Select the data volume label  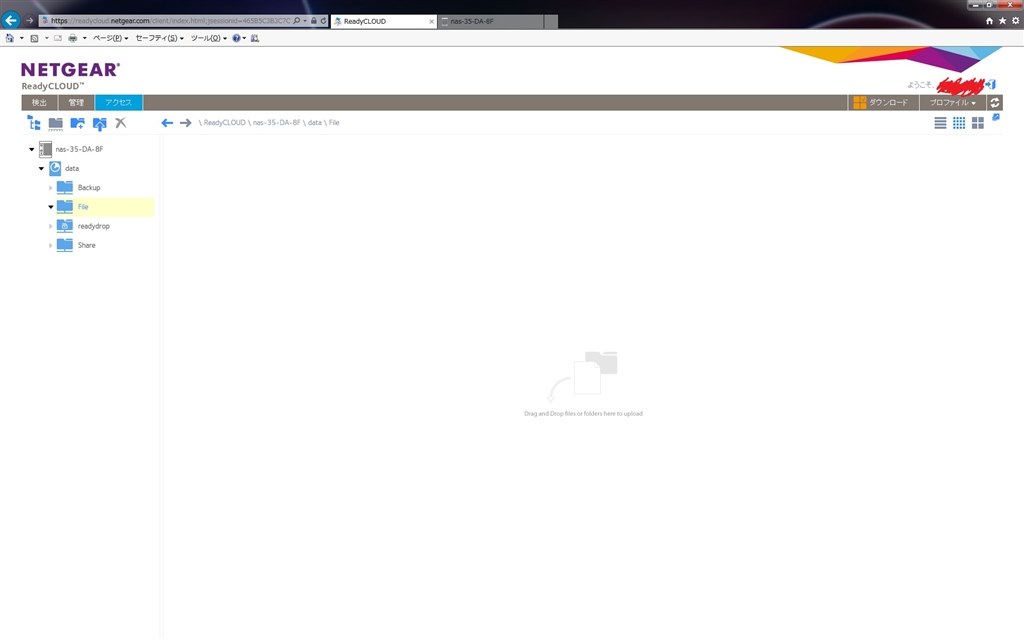click(x=72, y=168)
